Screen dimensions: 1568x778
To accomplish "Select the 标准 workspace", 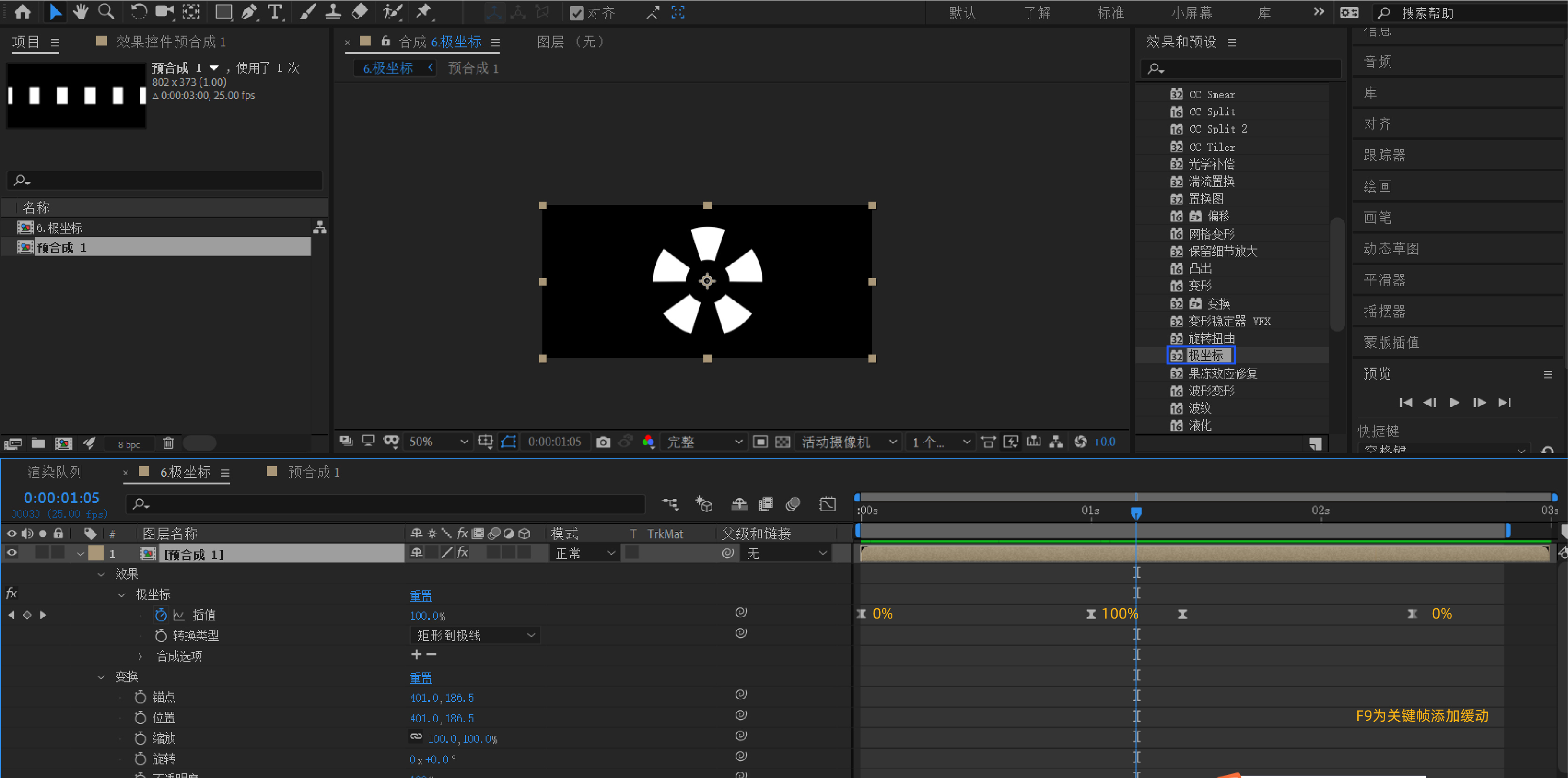I will pos(1110,13).
